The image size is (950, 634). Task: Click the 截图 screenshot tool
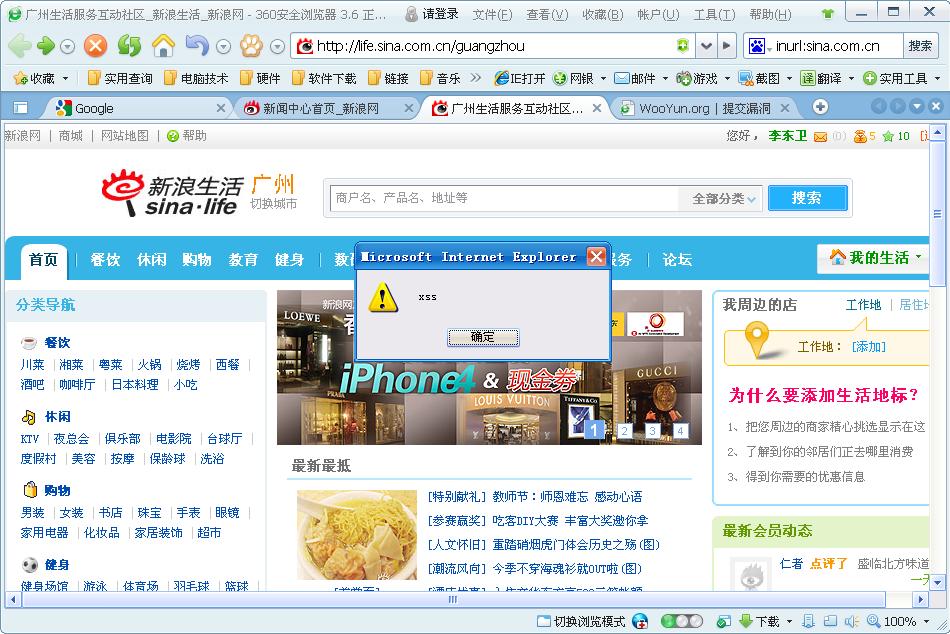coord(759,78)
